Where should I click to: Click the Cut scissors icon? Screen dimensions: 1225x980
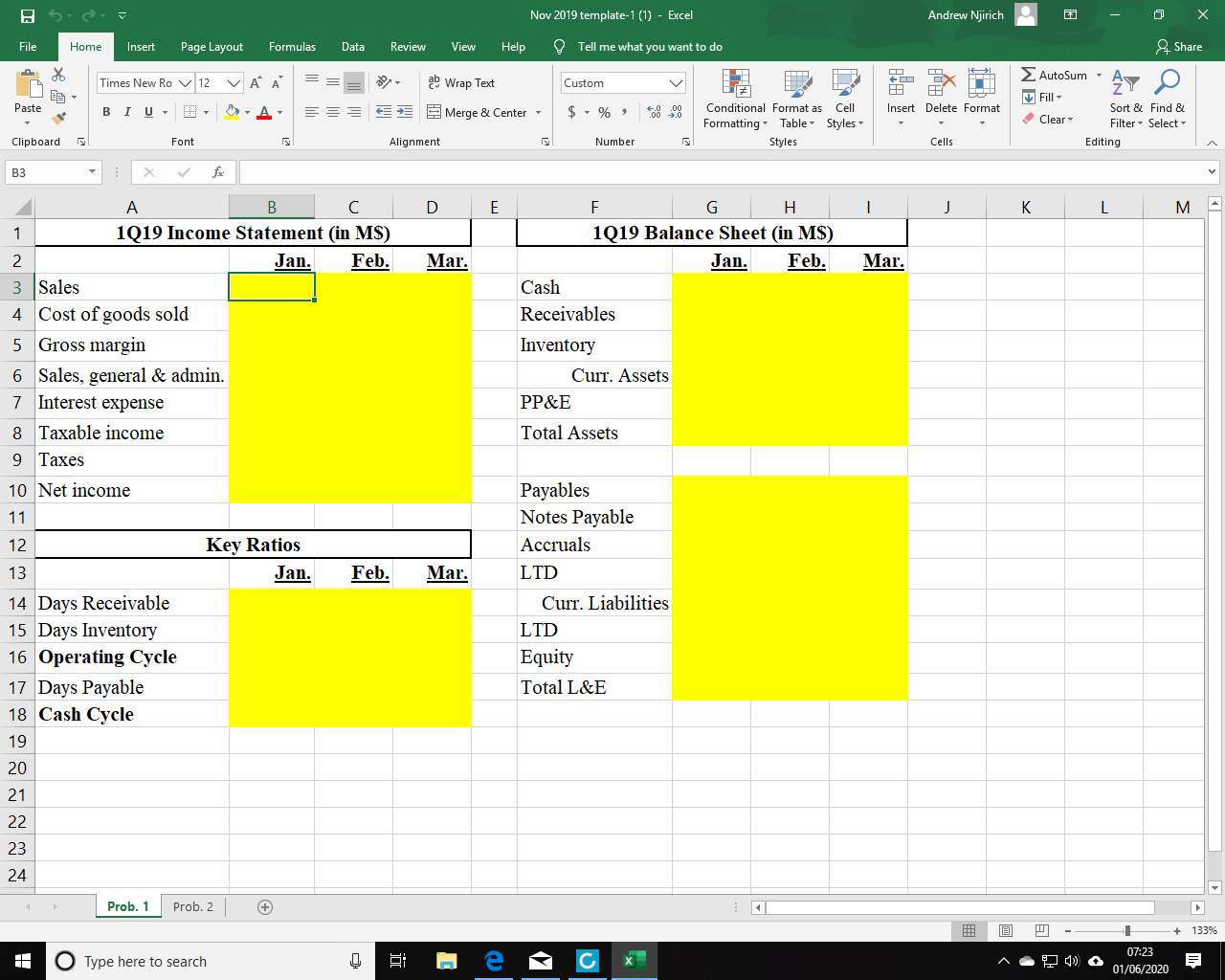(59, 75)
